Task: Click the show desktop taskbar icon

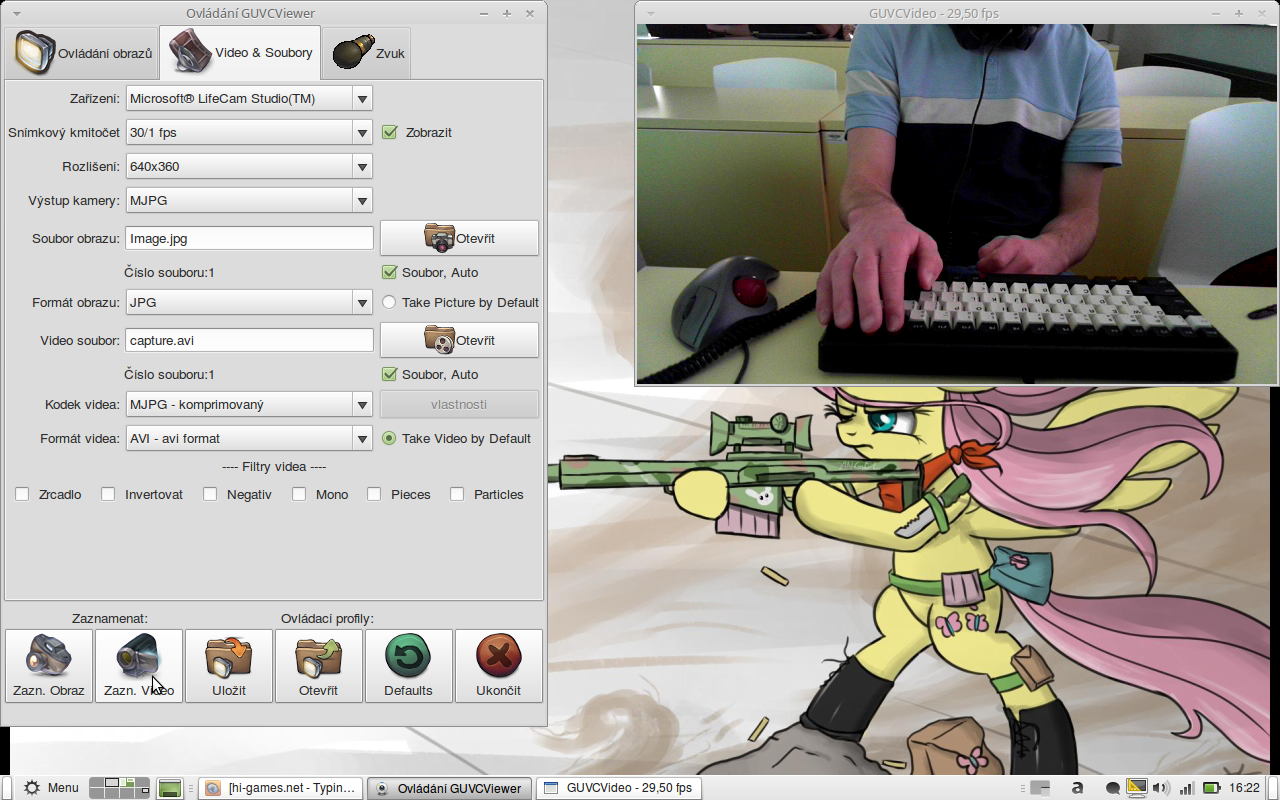Action: [170, 788]
